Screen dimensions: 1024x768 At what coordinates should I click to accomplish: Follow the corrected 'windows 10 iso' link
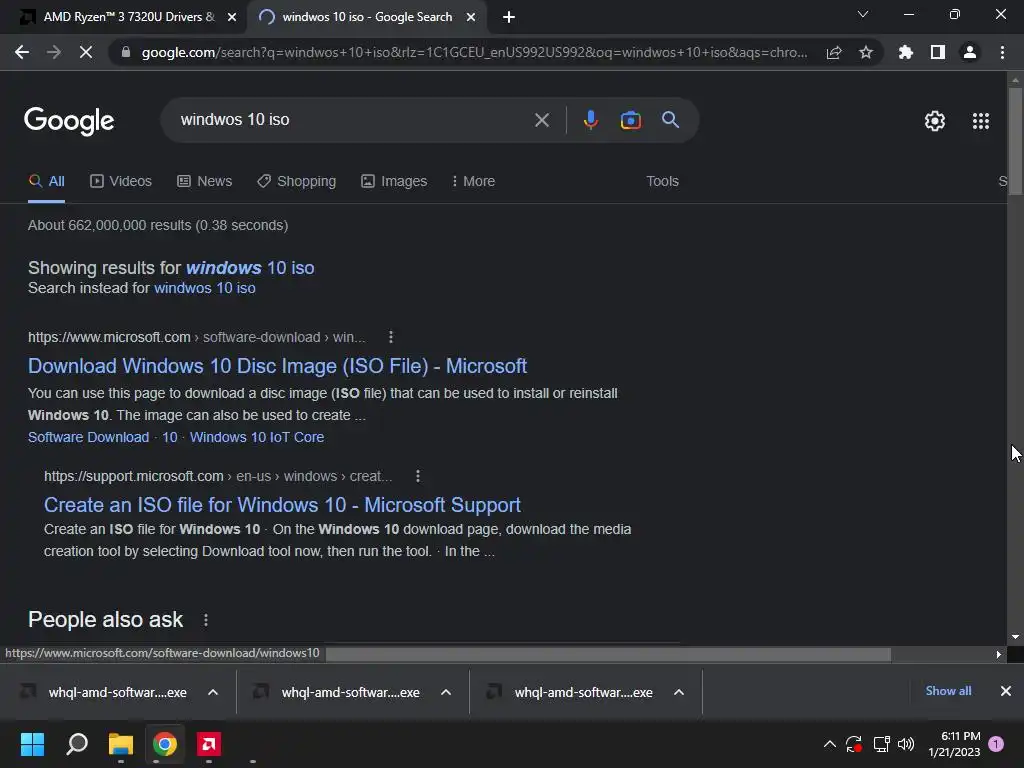point(250,268)
